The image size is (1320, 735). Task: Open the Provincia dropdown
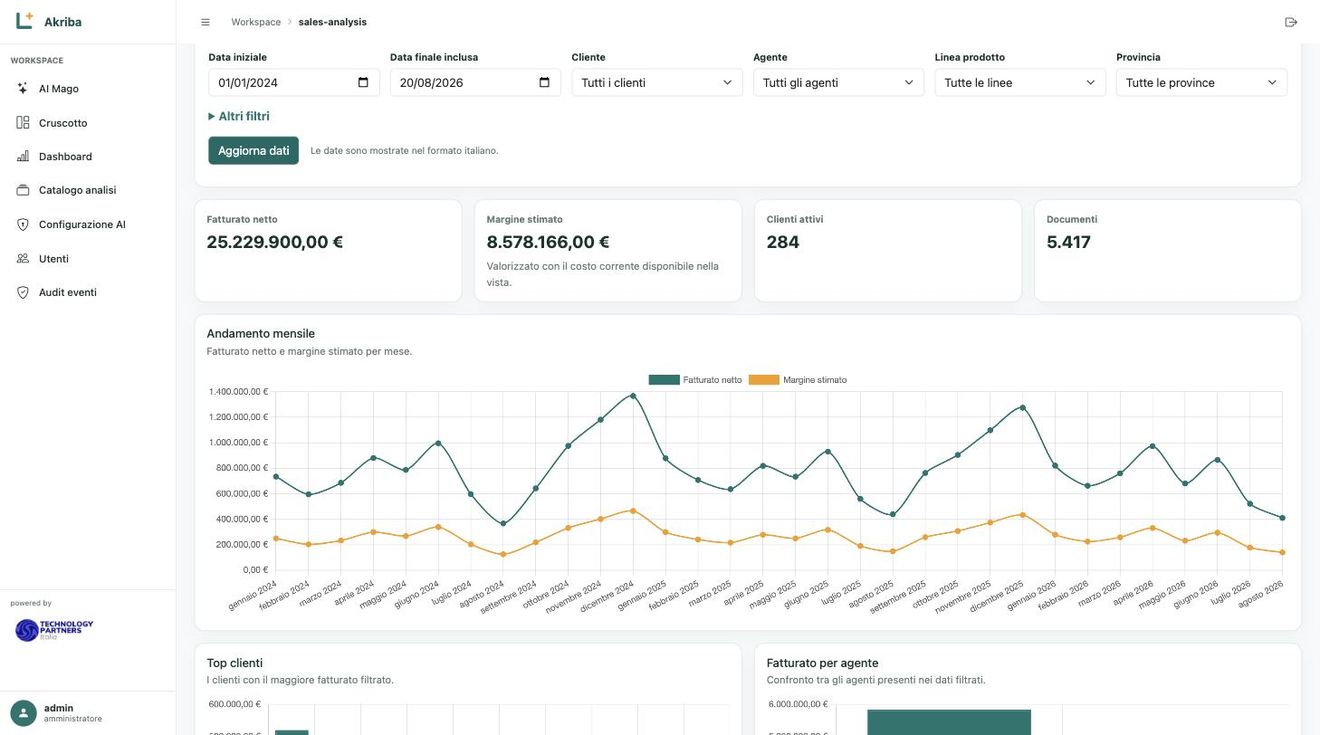1202,83
